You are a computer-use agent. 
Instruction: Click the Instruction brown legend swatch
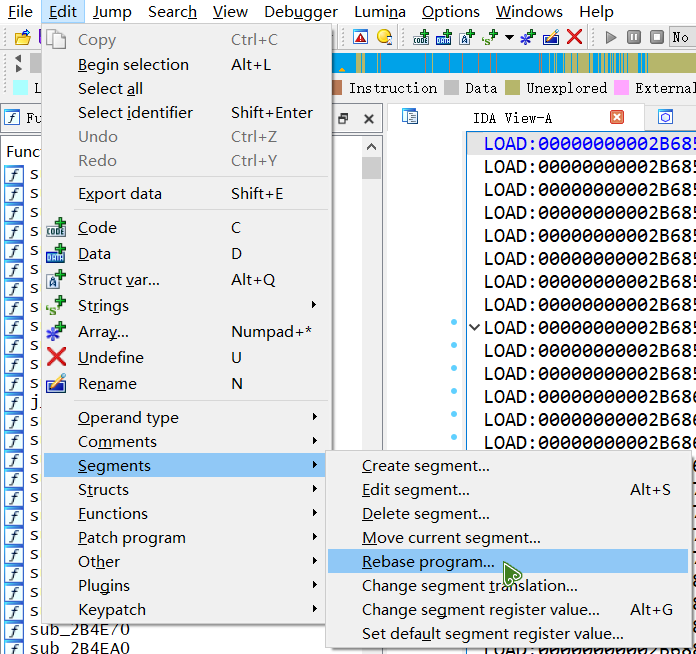point(337,87)
